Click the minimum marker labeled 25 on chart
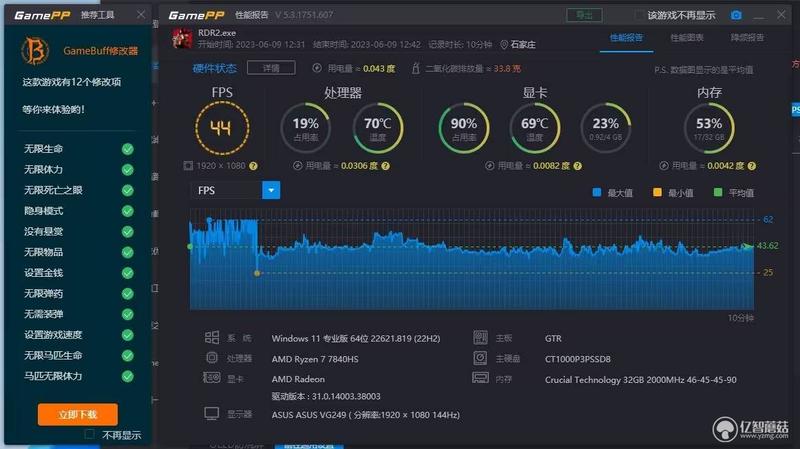800x449 pixels. 257,273
